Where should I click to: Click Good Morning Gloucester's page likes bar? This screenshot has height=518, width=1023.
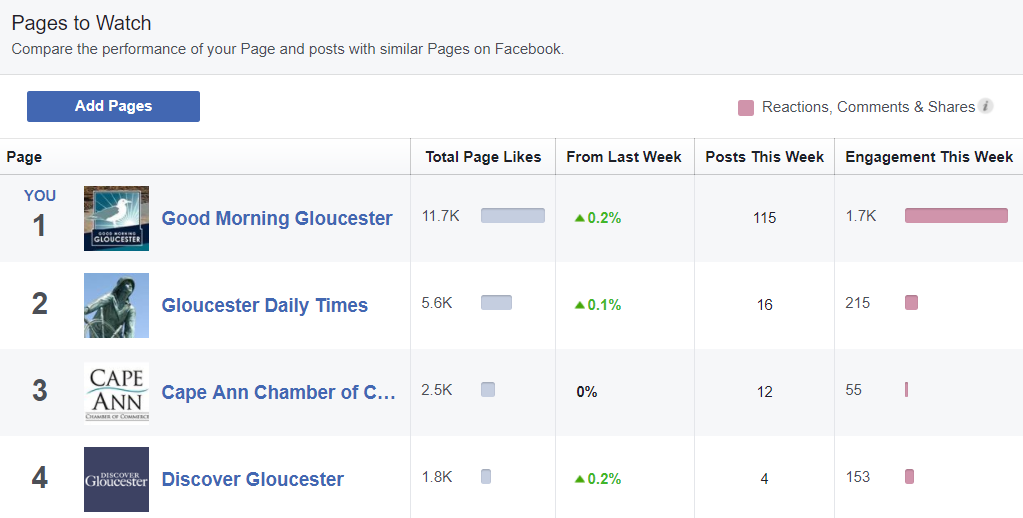(513, 215)
